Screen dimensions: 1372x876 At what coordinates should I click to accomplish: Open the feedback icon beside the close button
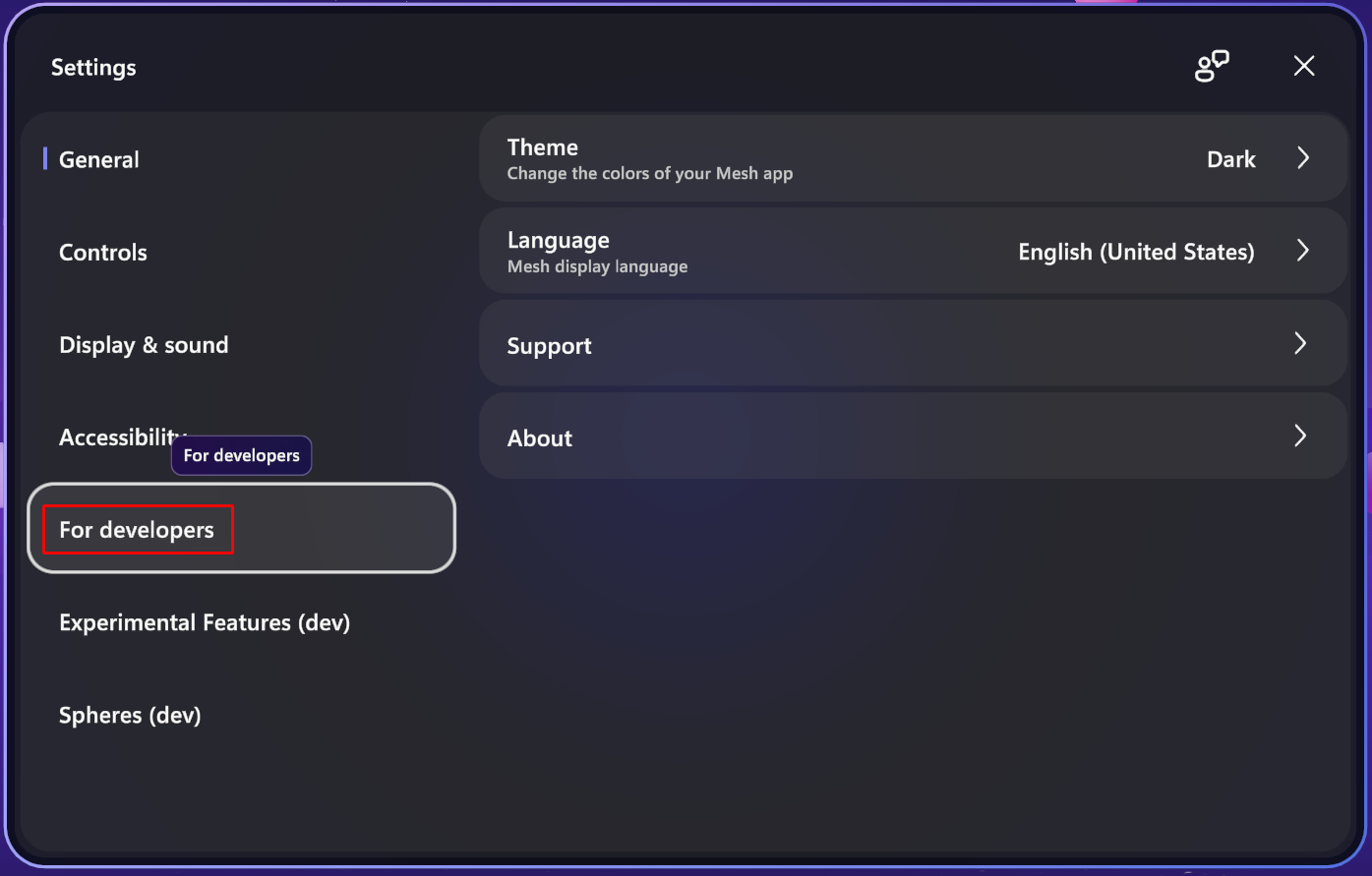pyautogui.click(x=1212, y=66)
